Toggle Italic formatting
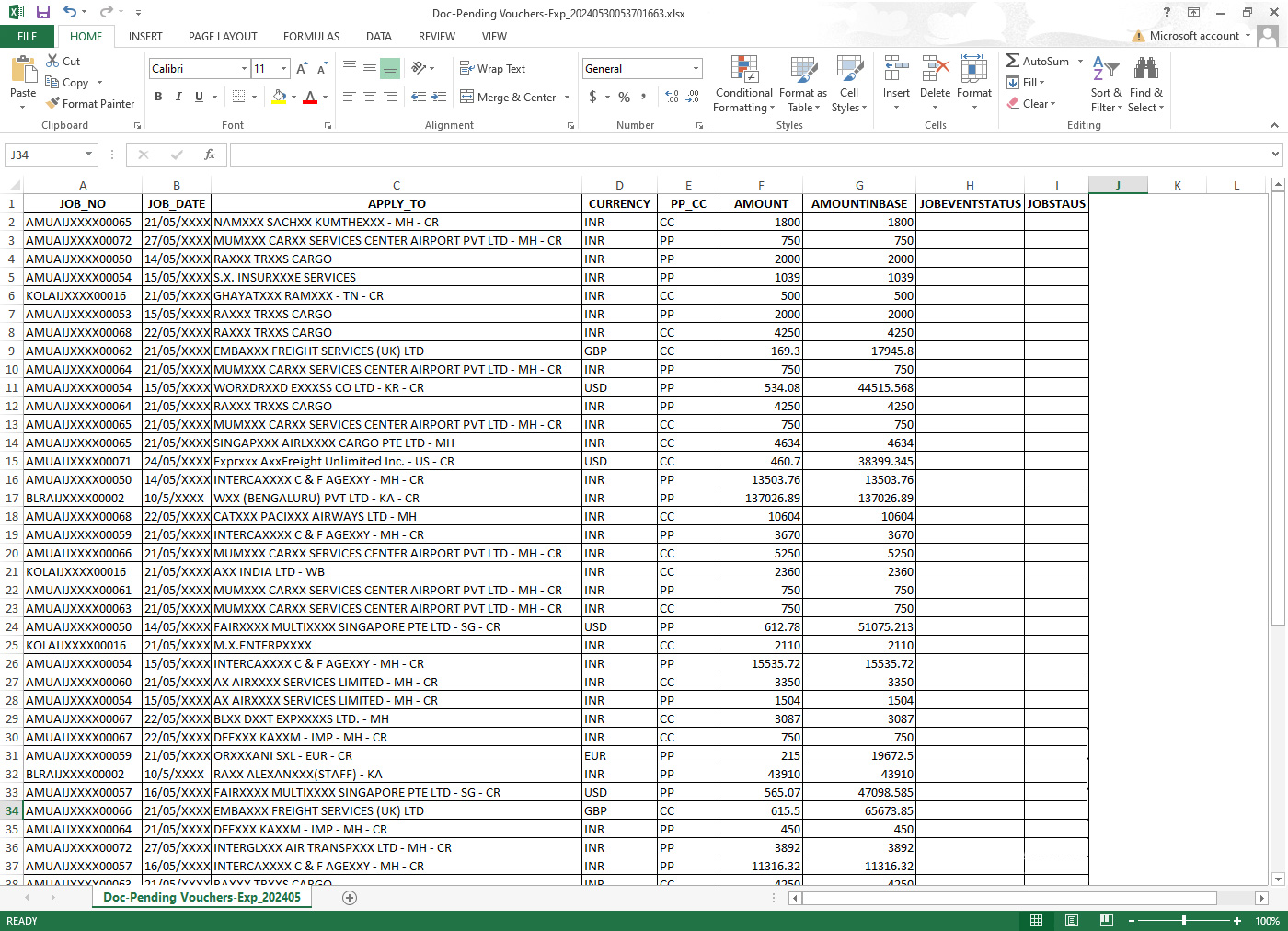1288x931 pixels. (178, 97)
